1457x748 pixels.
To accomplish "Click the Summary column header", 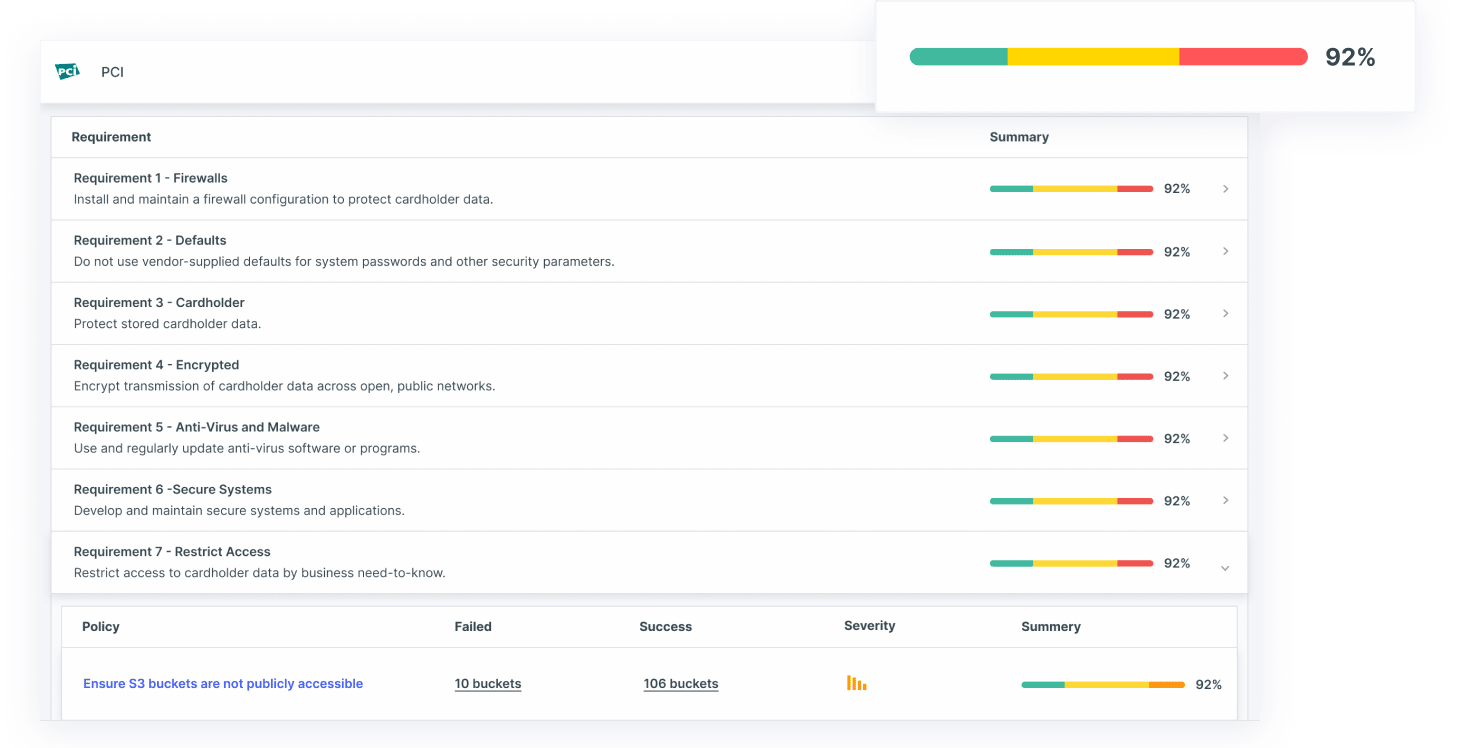I will 1019,137.
